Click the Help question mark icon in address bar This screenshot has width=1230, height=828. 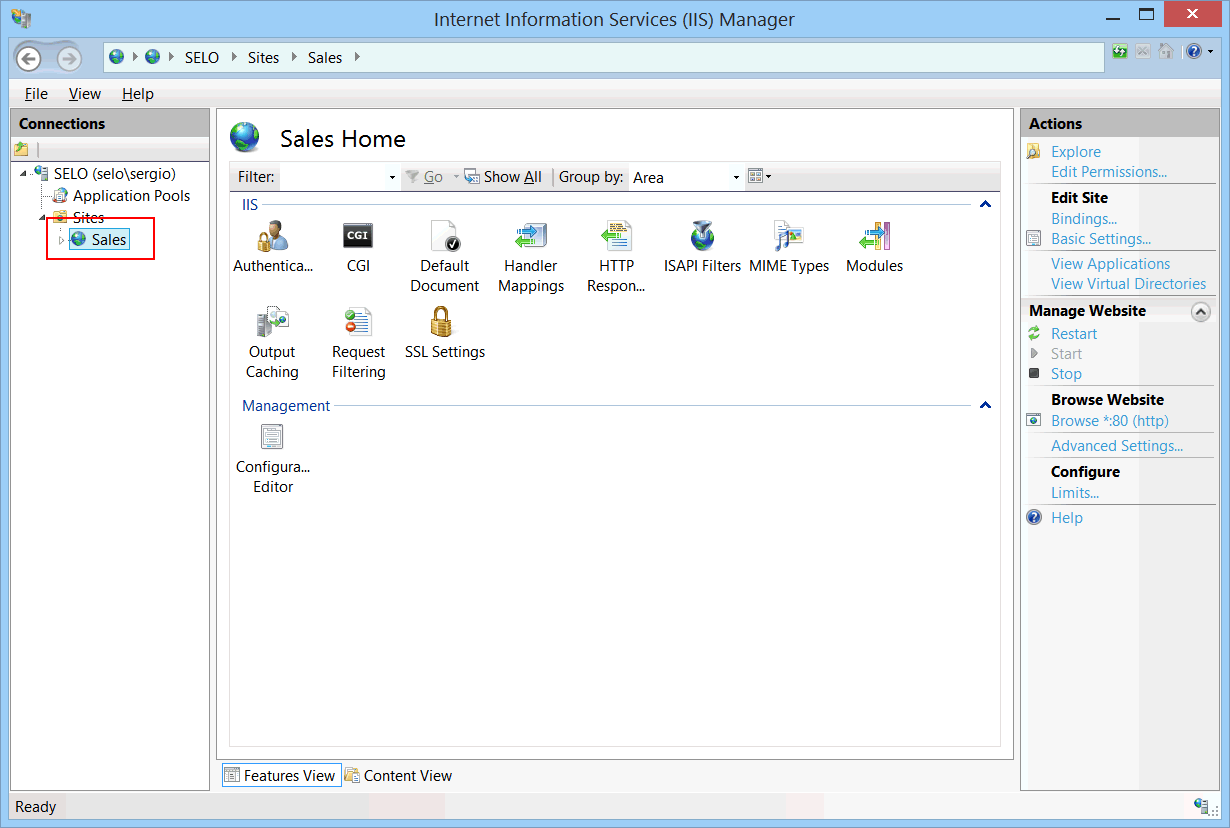pyautogui.click(x=1193, y=51)
